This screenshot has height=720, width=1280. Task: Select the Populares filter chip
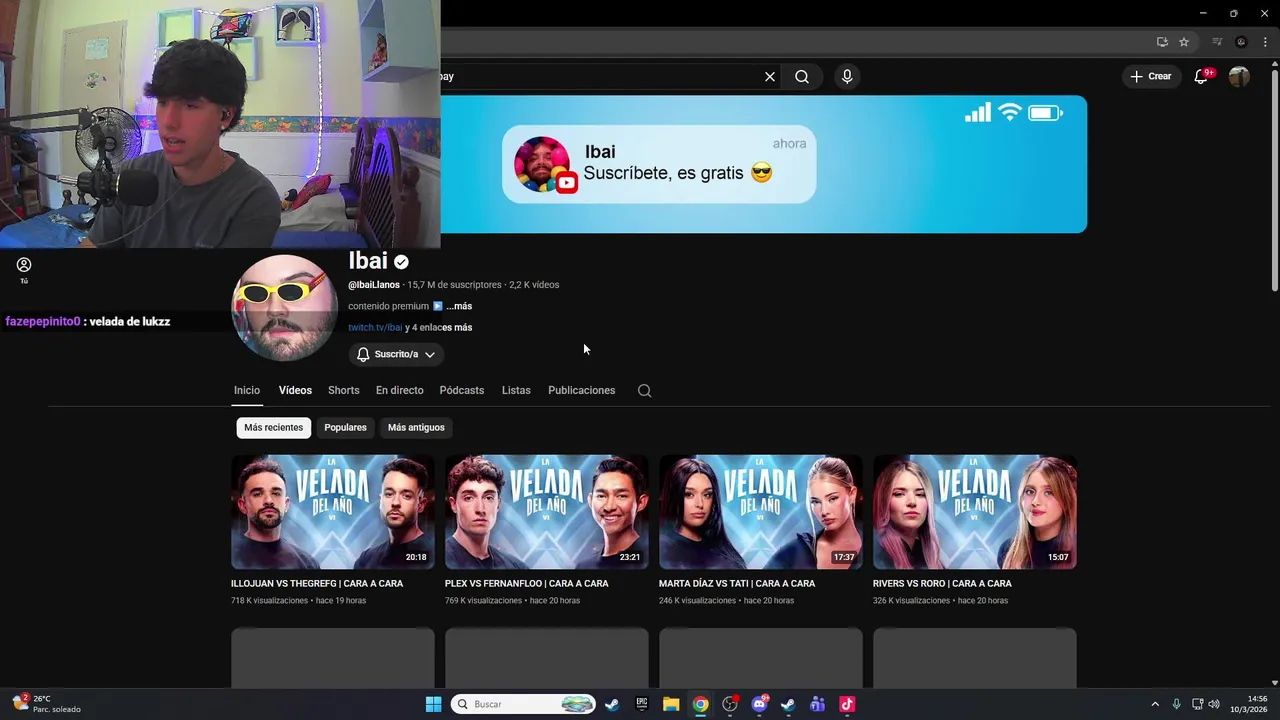[x=345, y=427]
